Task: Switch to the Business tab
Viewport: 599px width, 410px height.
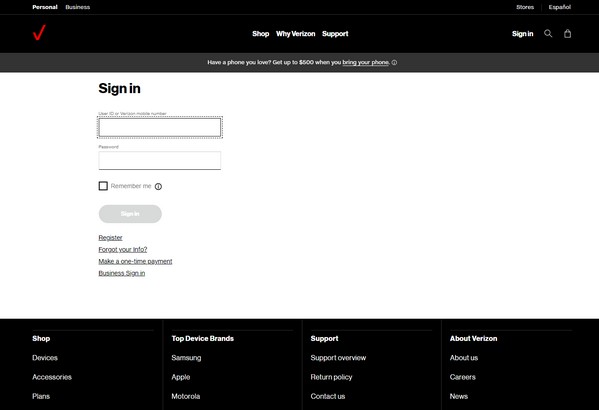Action: pos(78,7)
